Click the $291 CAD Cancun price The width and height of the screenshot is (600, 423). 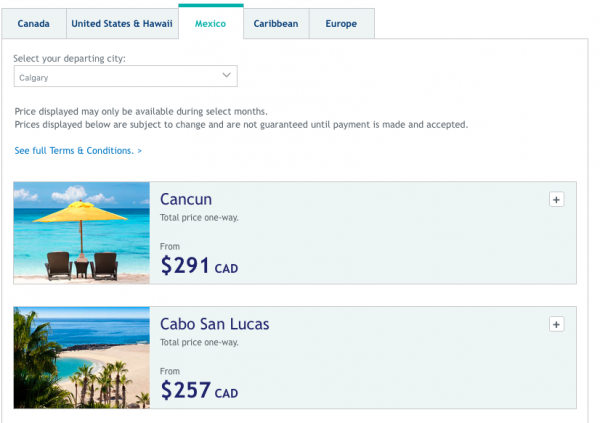(199, 266)
